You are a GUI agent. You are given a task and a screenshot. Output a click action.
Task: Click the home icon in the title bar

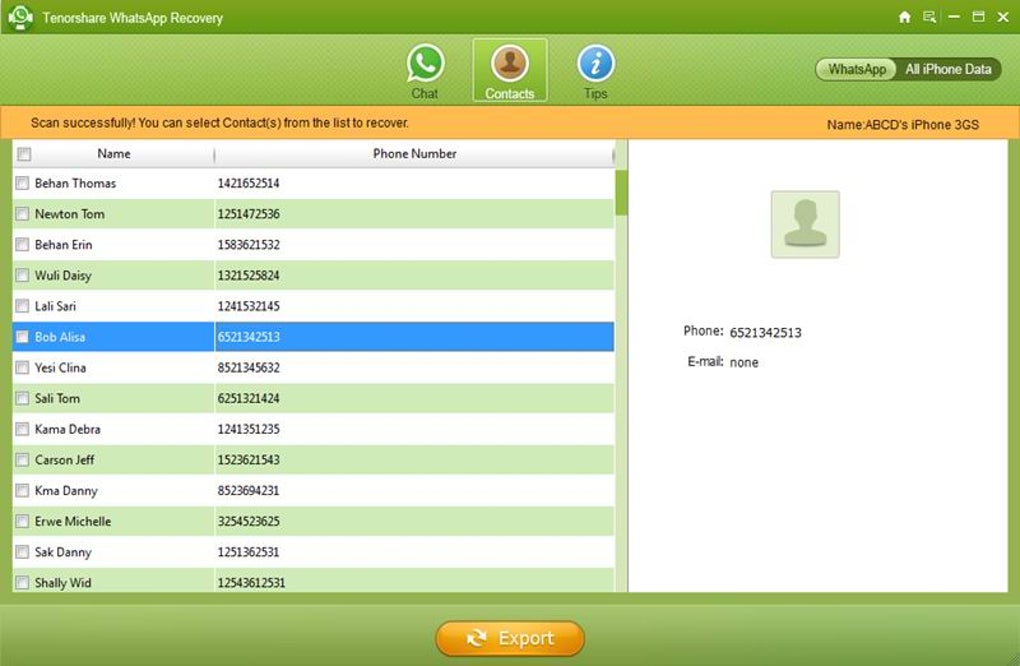tap(904, 18)
